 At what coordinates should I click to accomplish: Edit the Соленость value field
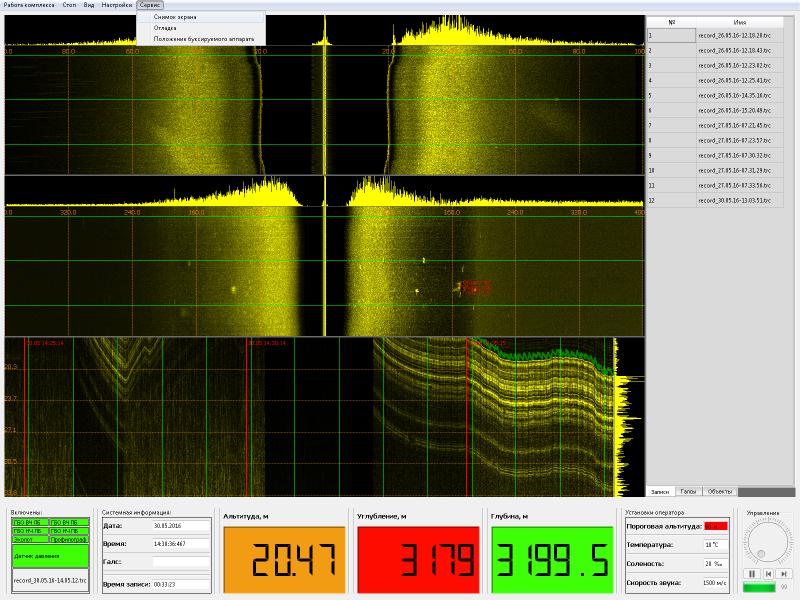coord(716,564)
